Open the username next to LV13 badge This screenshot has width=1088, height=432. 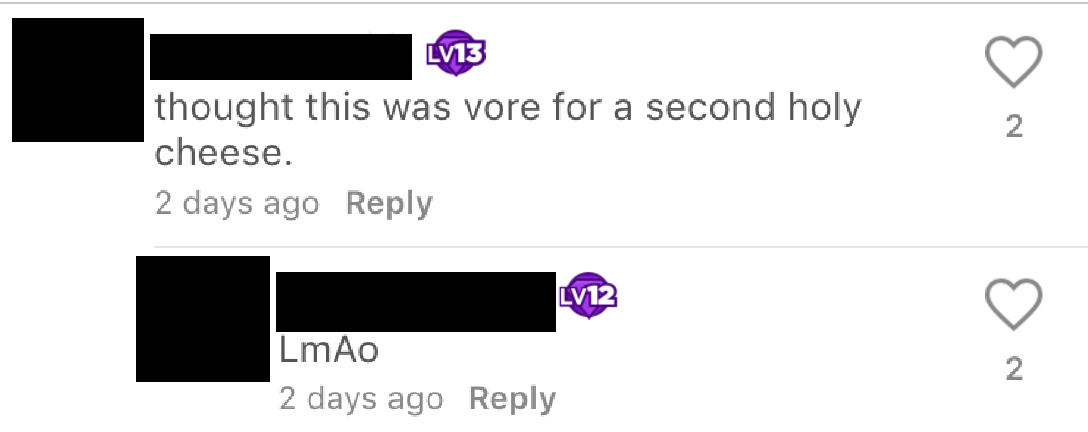pyautogui.click(x=281, y=56)
